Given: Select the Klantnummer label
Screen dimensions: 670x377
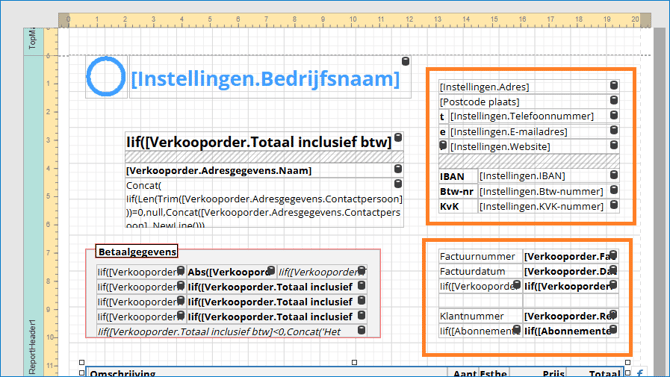Looking at the screenshot, I should point(480,316).
